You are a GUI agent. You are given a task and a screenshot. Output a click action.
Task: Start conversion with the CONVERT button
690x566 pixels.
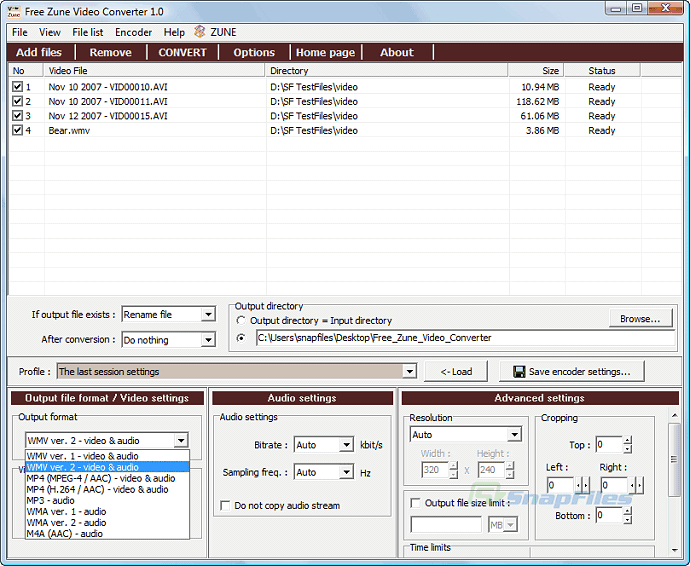pyautogui.click(x=182, y=52)
